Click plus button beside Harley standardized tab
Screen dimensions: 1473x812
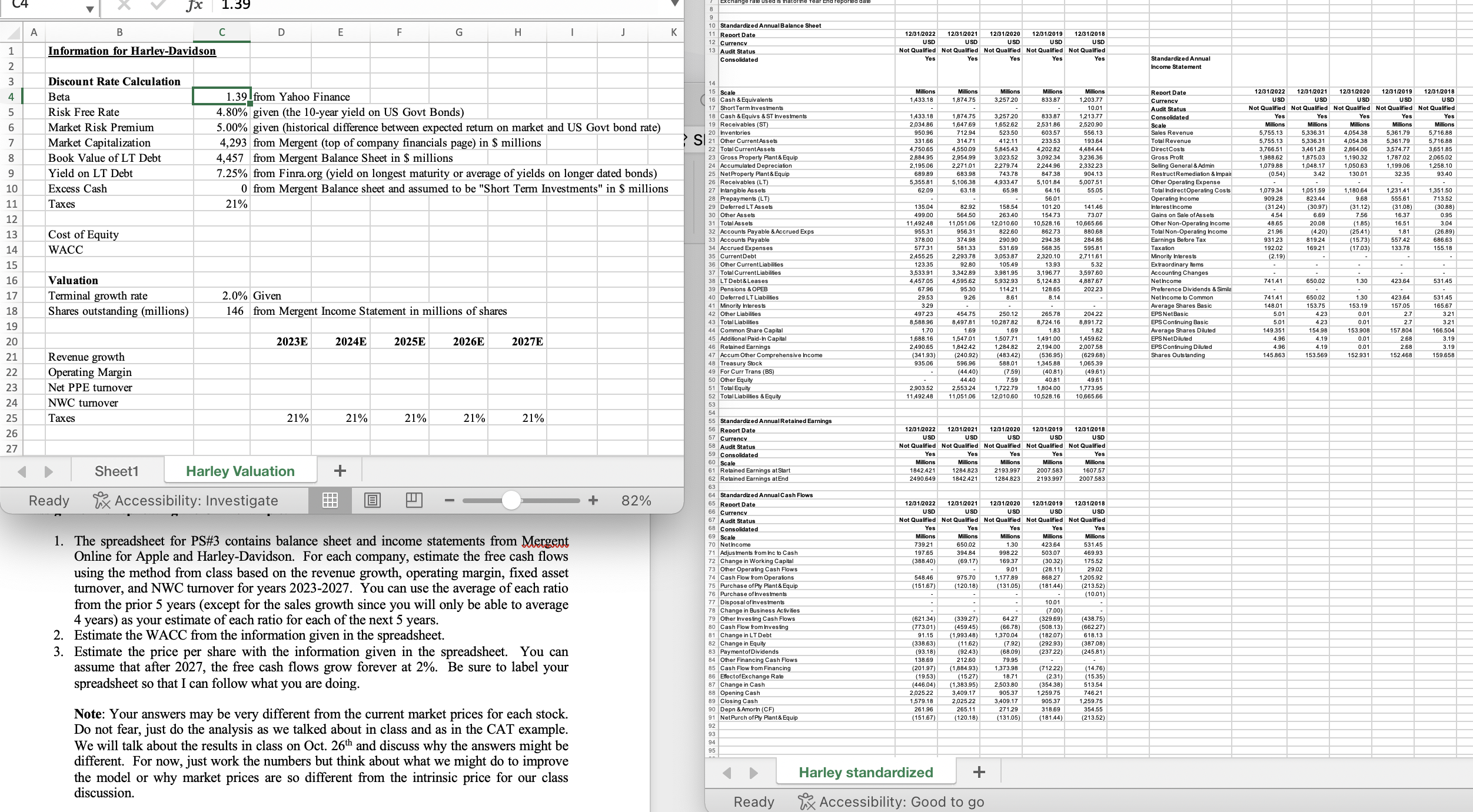coord(979,771)
